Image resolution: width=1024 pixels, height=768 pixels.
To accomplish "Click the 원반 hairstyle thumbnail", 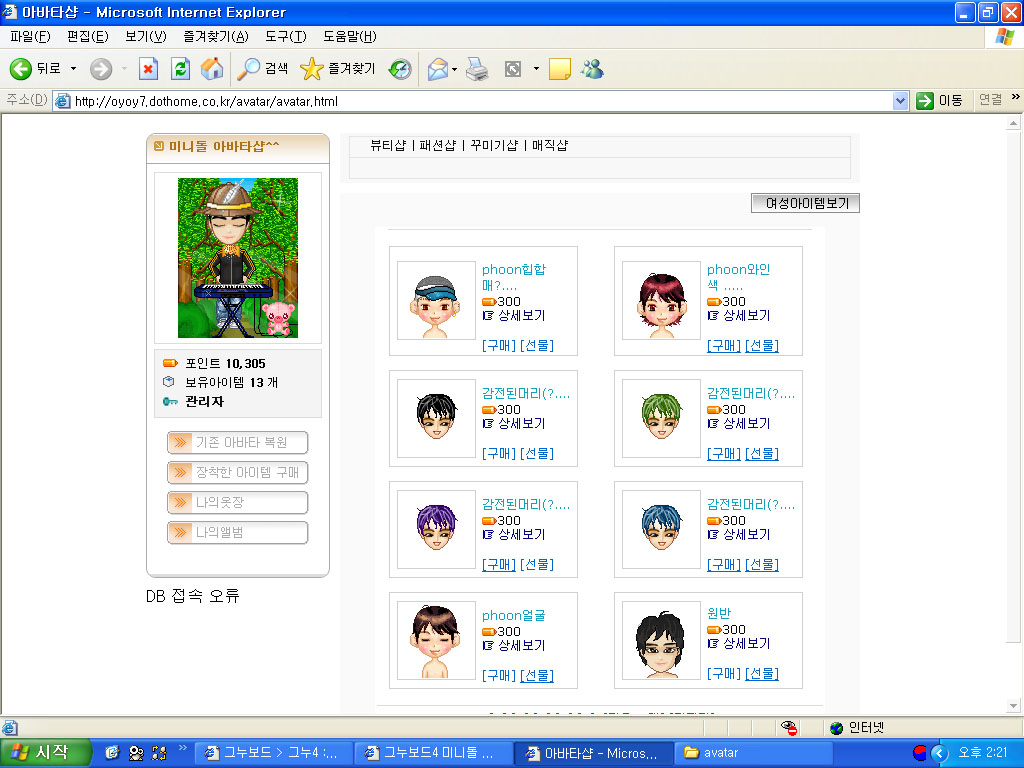I will (x=660, y=641).
